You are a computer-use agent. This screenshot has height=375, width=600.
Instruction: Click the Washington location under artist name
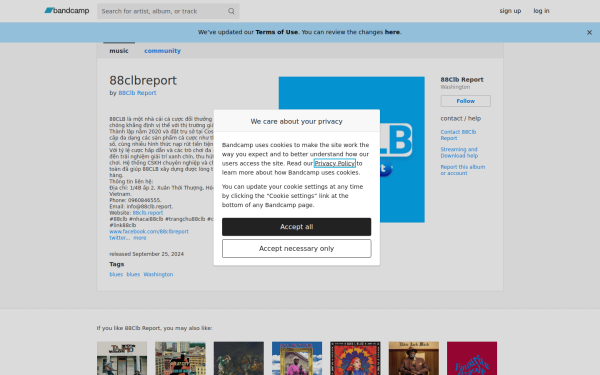(x=455, y=87)
